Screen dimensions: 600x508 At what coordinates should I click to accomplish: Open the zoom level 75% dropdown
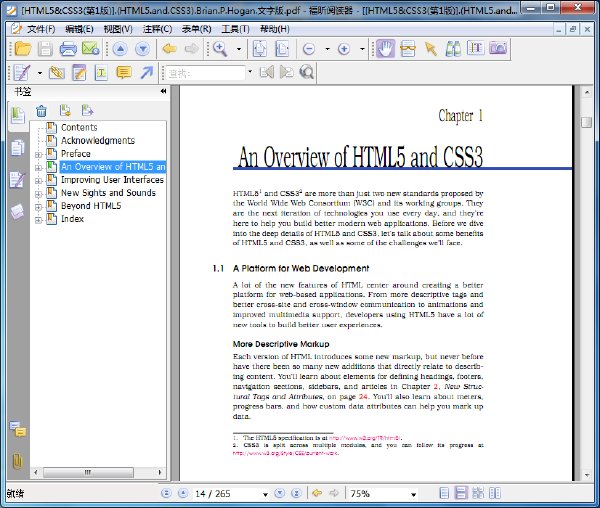[413, 494]
